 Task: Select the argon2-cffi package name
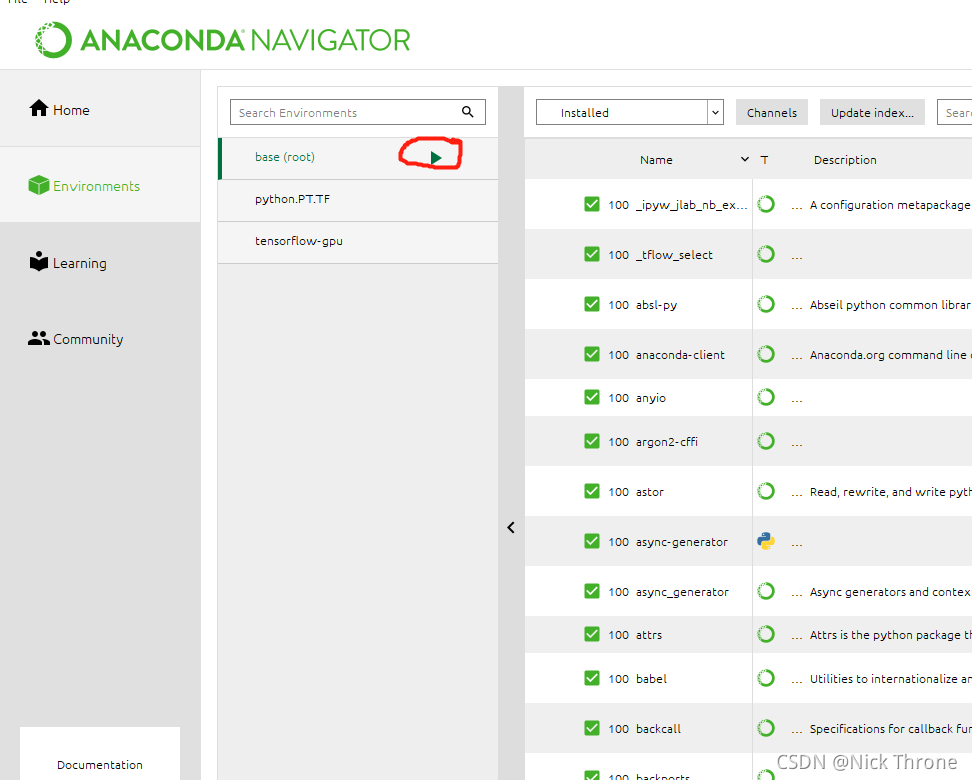(x=666, y=441)
